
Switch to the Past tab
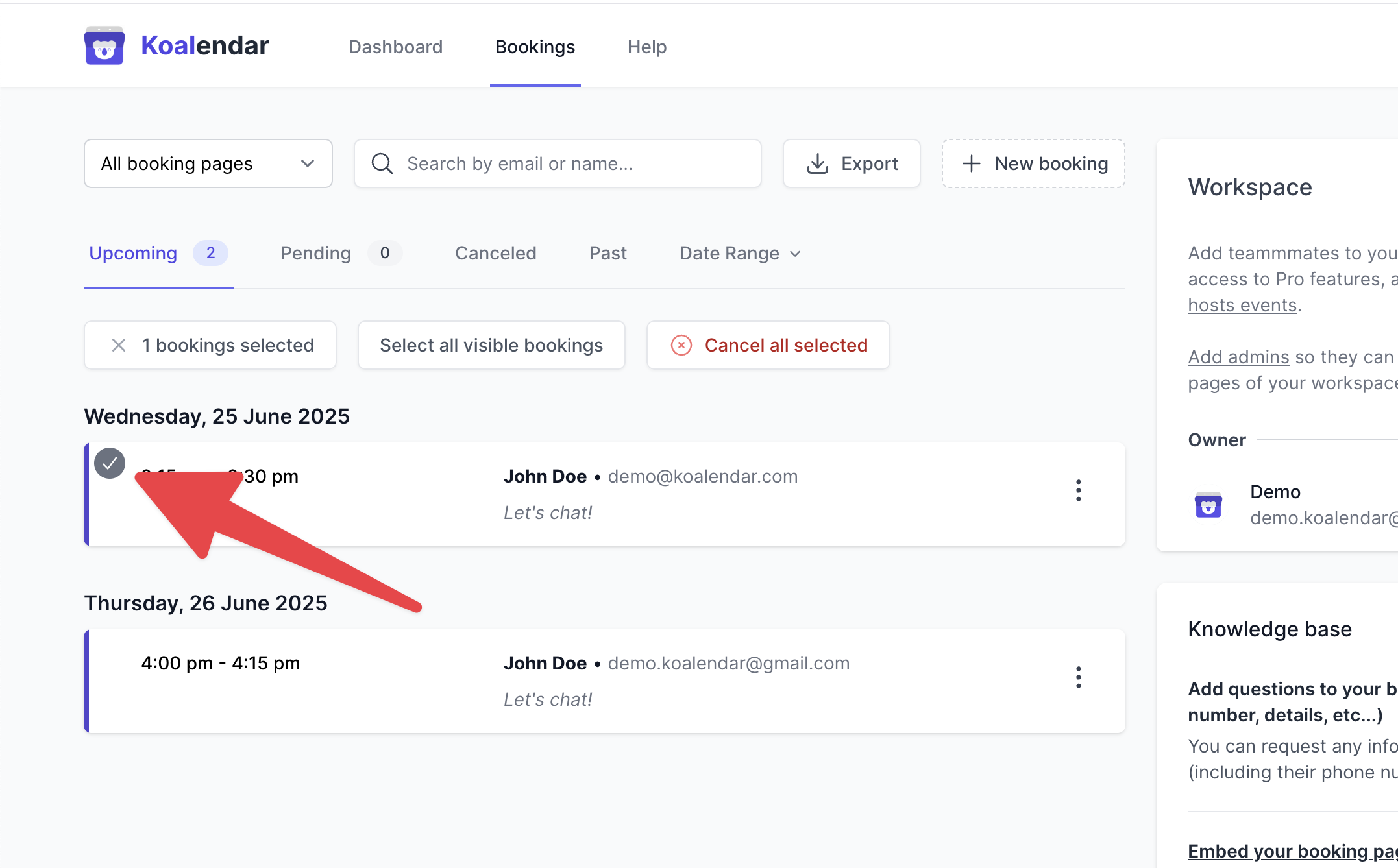[607, 253]
